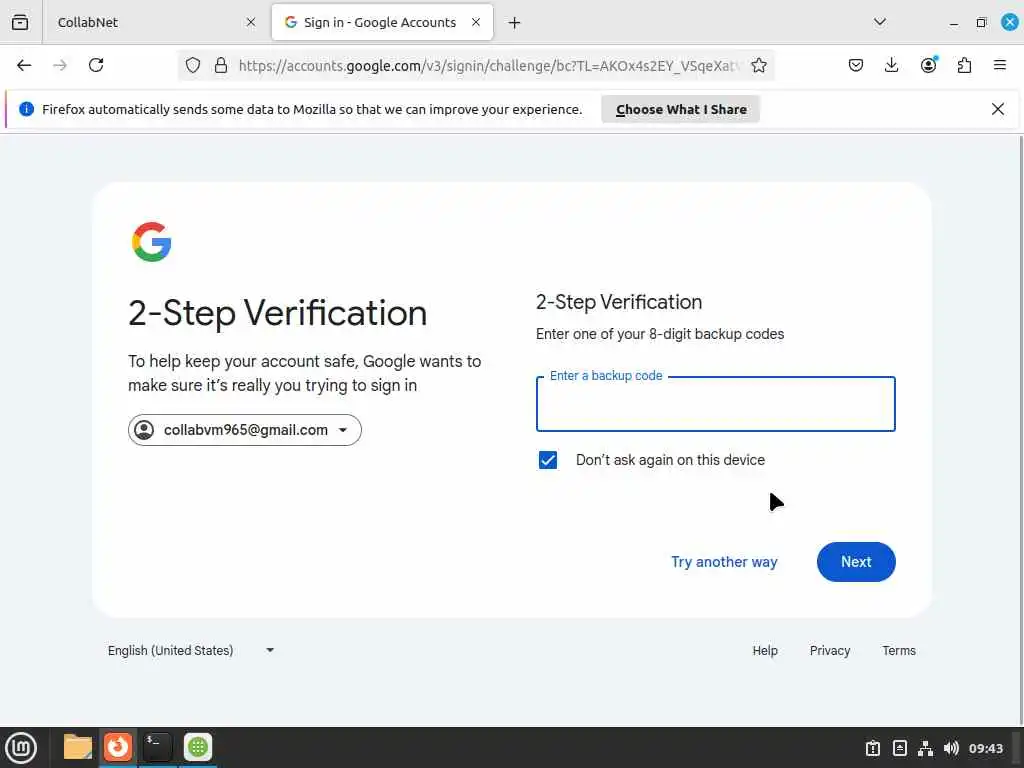Open a new tab with the plus button
The width and height of the screenshot is (1024, 768).
point(515,23)
